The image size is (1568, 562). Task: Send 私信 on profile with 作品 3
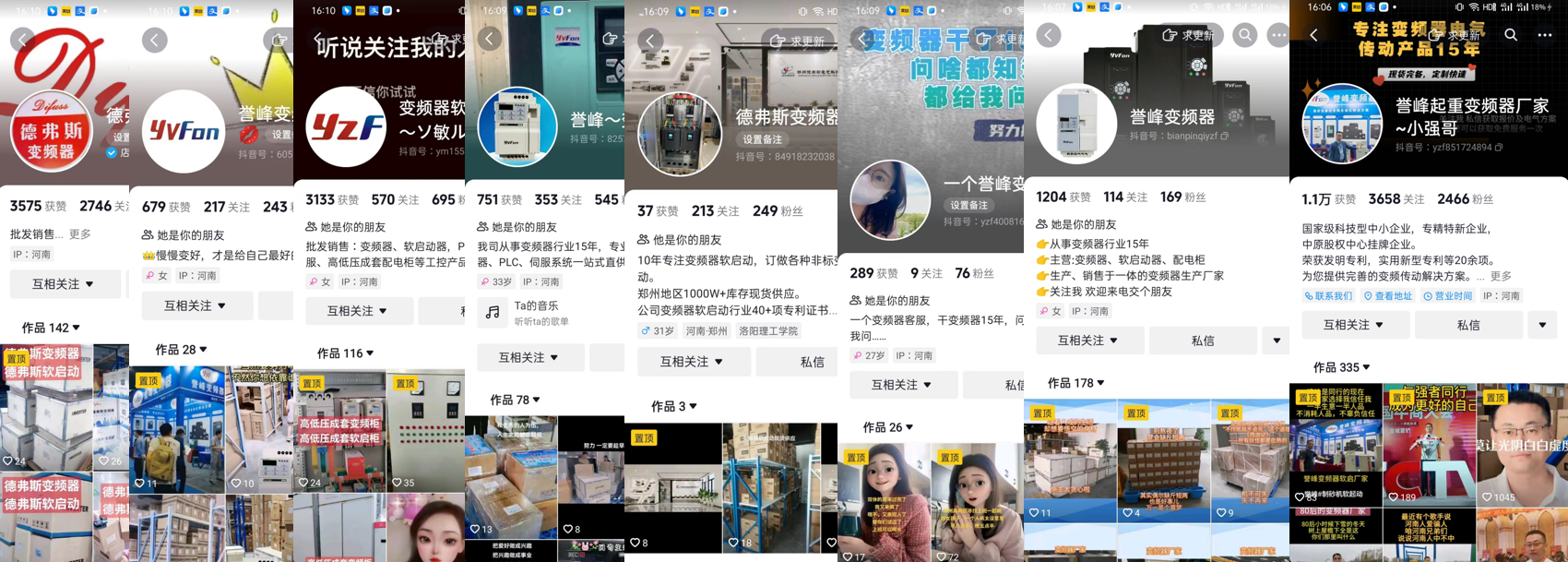797,362
